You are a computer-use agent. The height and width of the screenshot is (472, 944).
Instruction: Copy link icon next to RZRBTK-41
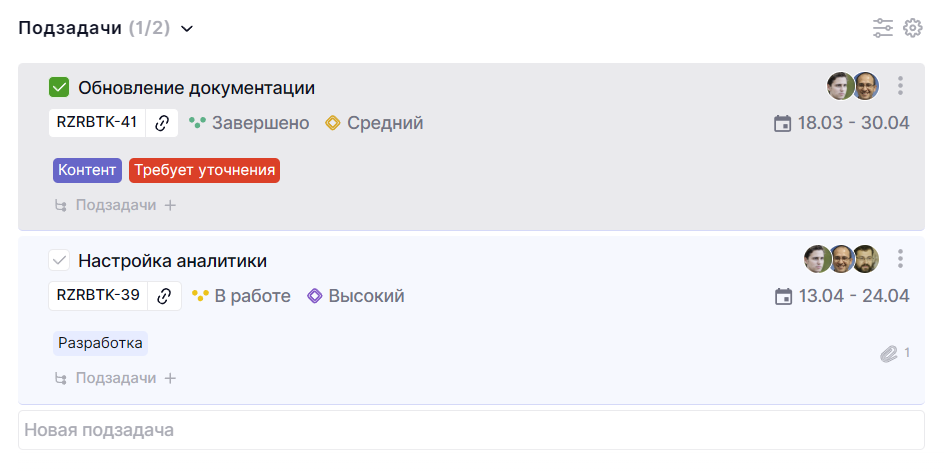coord(162,123)
